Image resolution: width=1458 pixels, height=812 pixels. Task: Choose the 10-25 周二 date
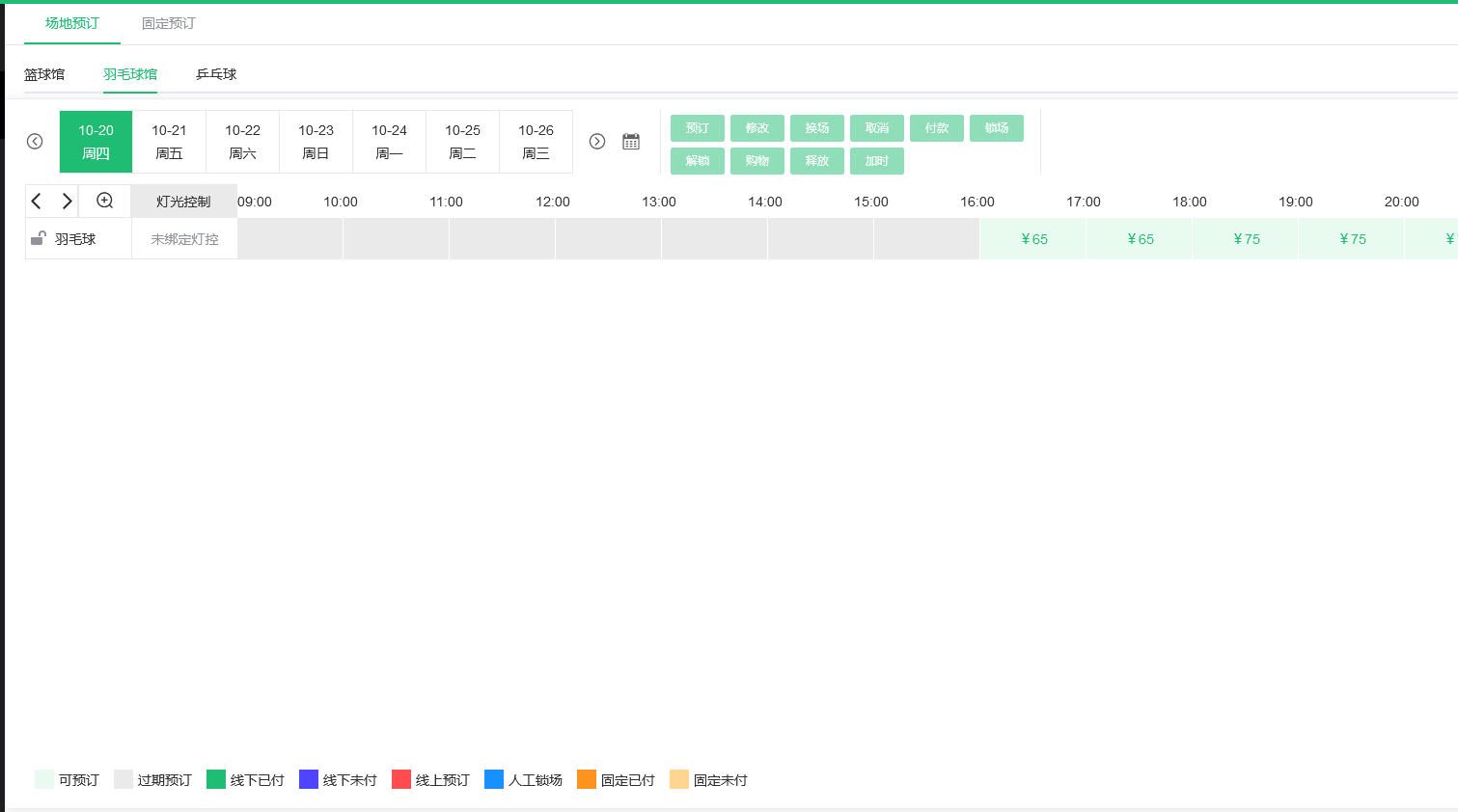(463, 142)
